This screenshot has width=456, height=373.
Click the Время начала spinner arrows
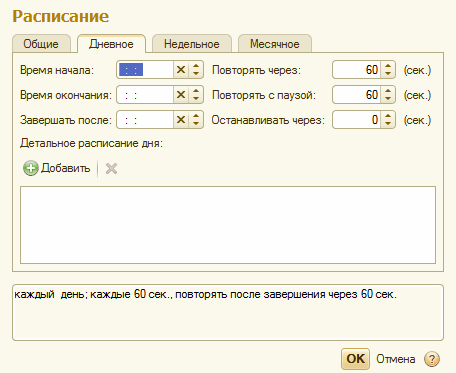(x=196, y=70)
